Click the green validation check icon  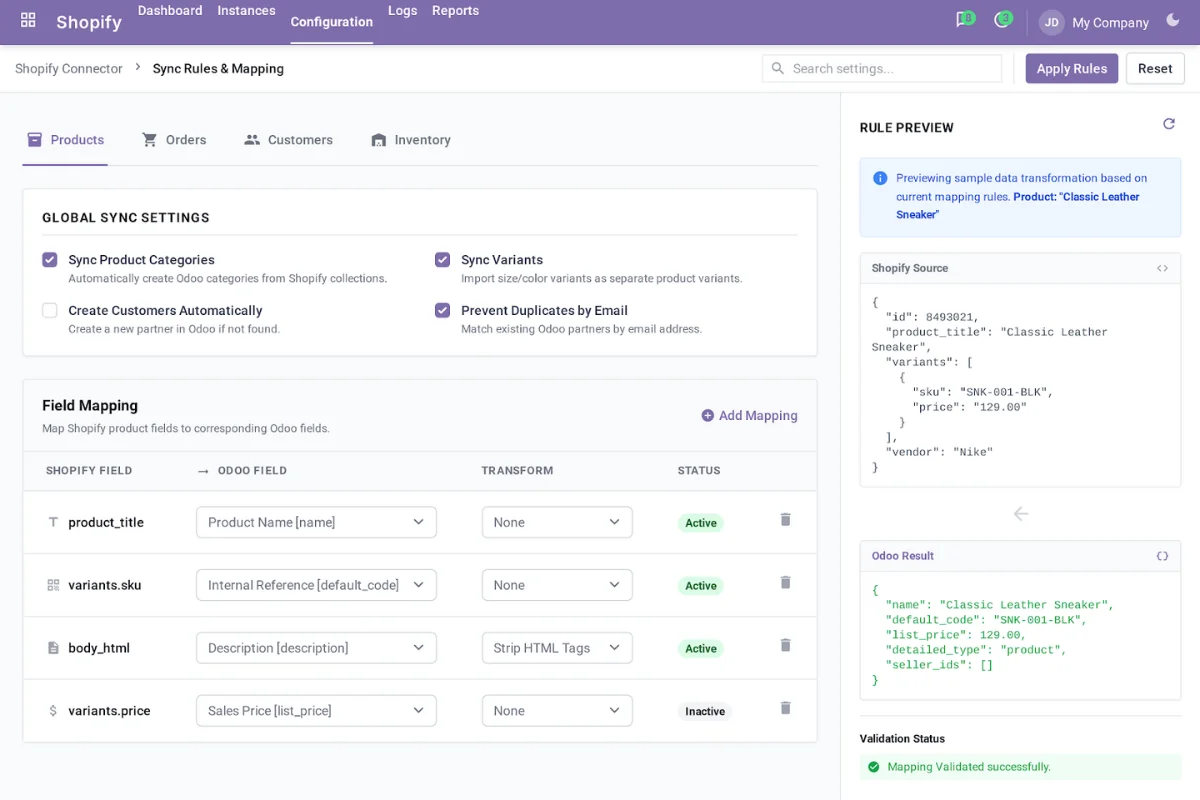[x=874, y=767]
